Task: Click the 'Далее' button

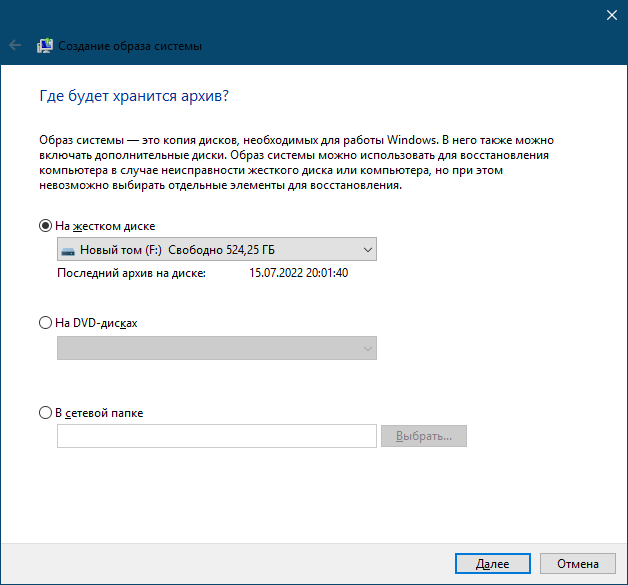Action: [493, 564]
